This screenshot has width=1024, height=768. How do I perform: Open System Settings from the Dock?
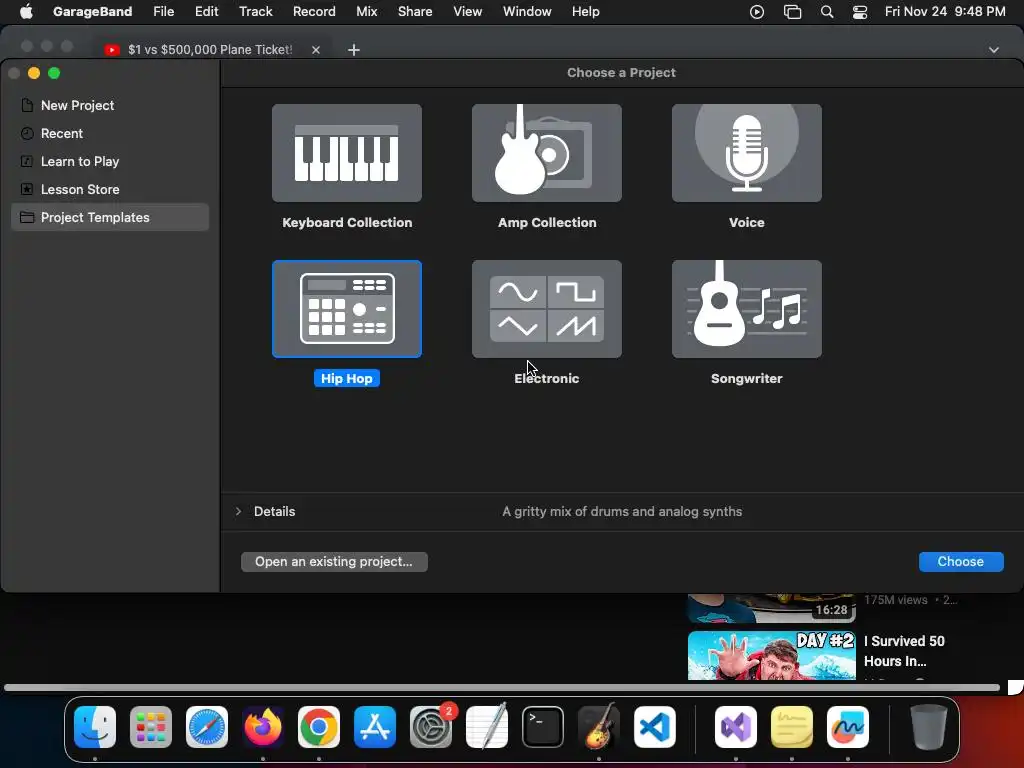(431, 727)
